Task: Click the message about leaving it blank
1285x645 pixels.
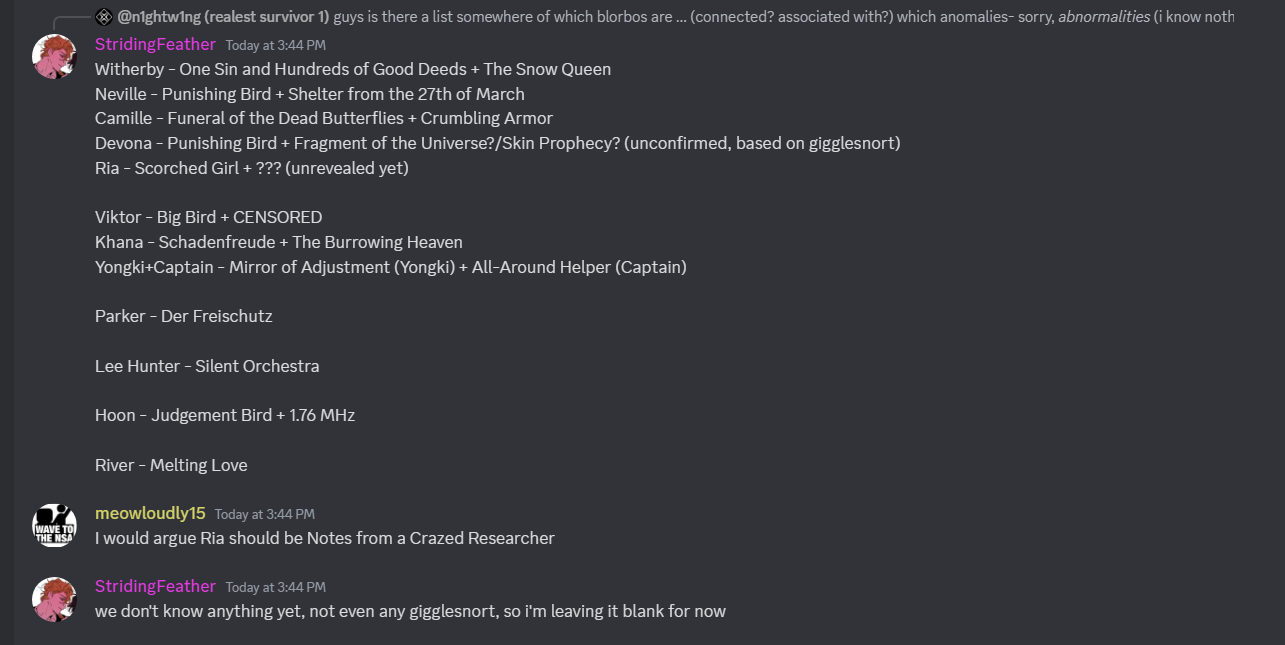Action: (410, 611)
